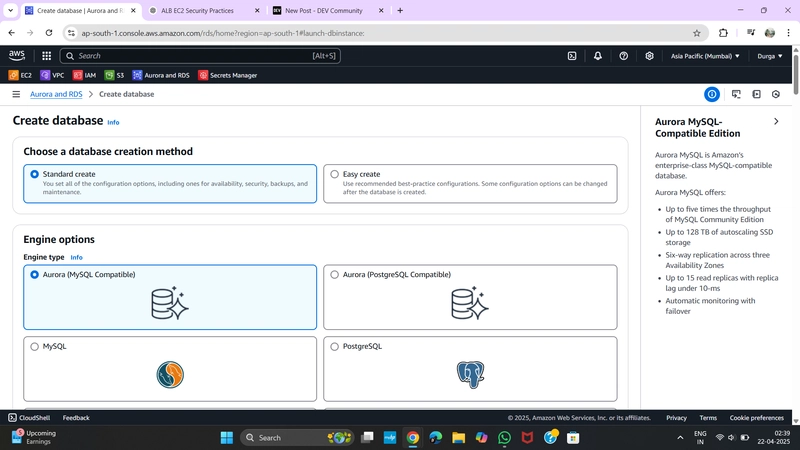Open the Durga account dropdown
Screen dimensions: 800x450
(769, 56)
